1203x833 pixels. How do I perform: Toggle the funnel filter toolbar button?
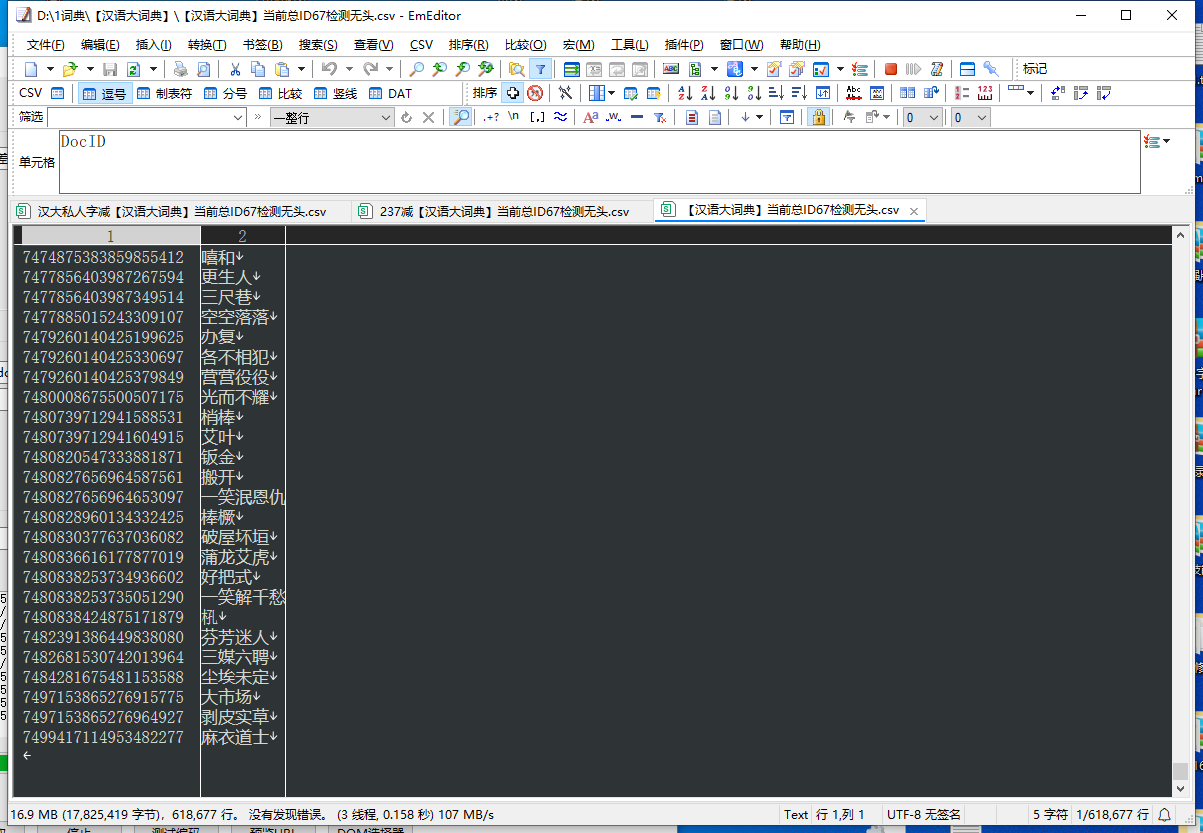[540, 69]
